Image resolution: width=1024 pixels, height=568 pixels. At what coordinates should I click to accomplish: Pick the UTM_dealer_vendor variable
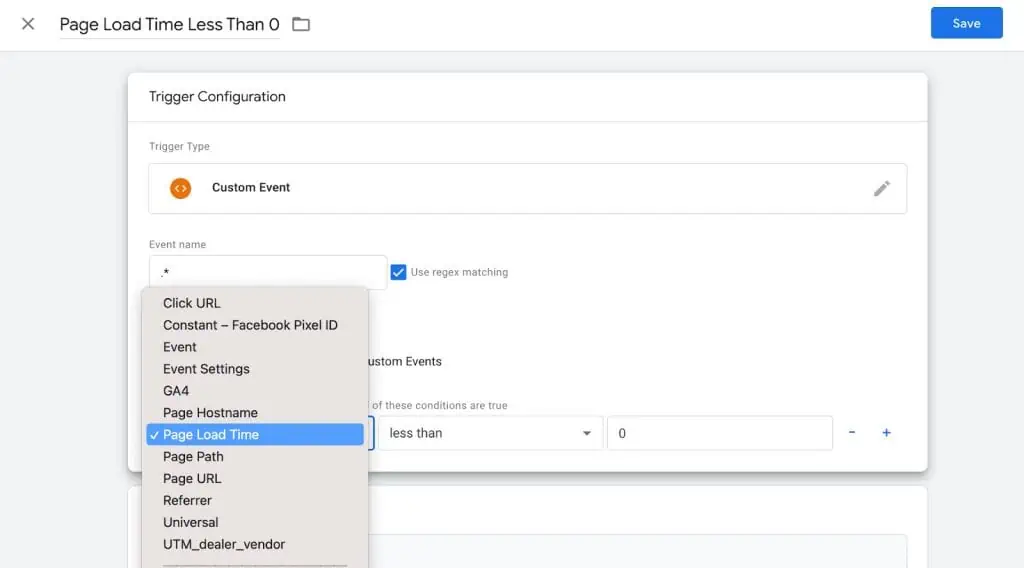(x=224, y=545)
